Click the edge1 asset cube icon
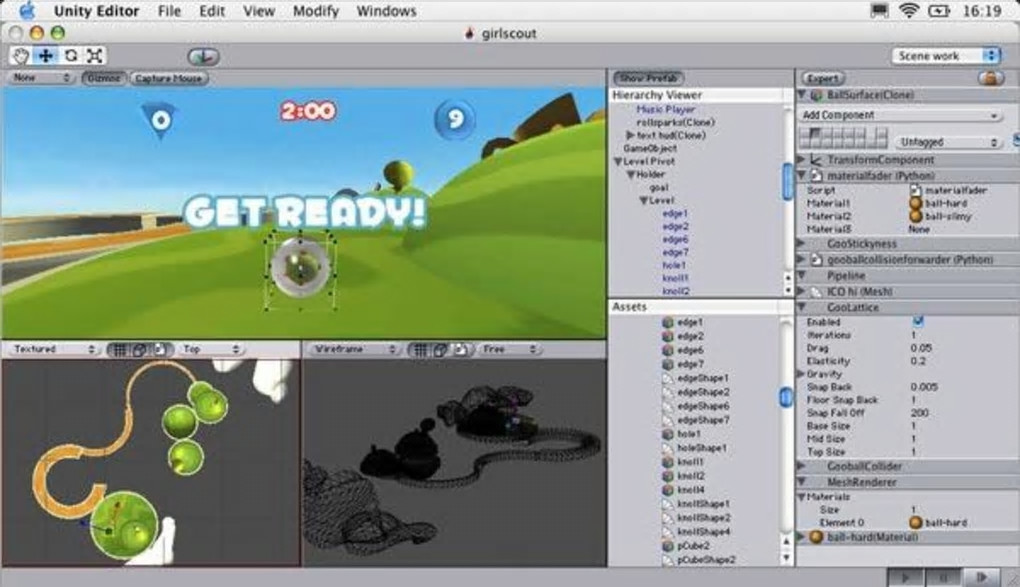This screenshot has width=1020, height=587. 667,322
